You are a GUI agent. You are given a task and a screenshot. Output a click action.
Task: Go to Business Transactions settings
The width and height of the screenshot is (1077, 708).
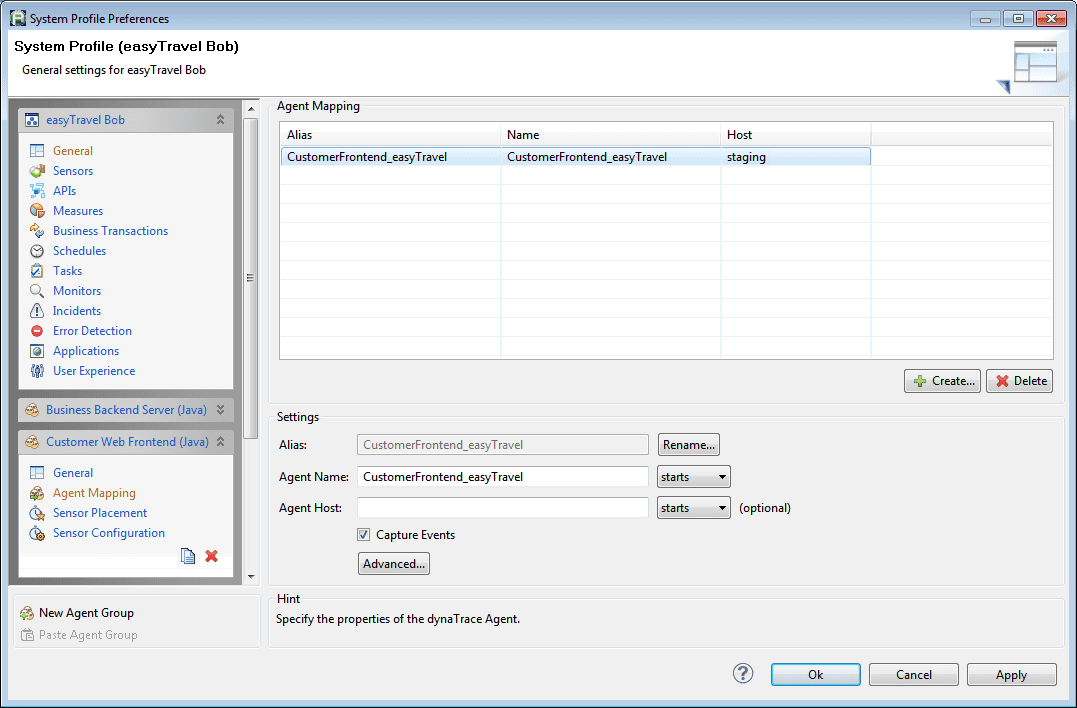[111, 231]
